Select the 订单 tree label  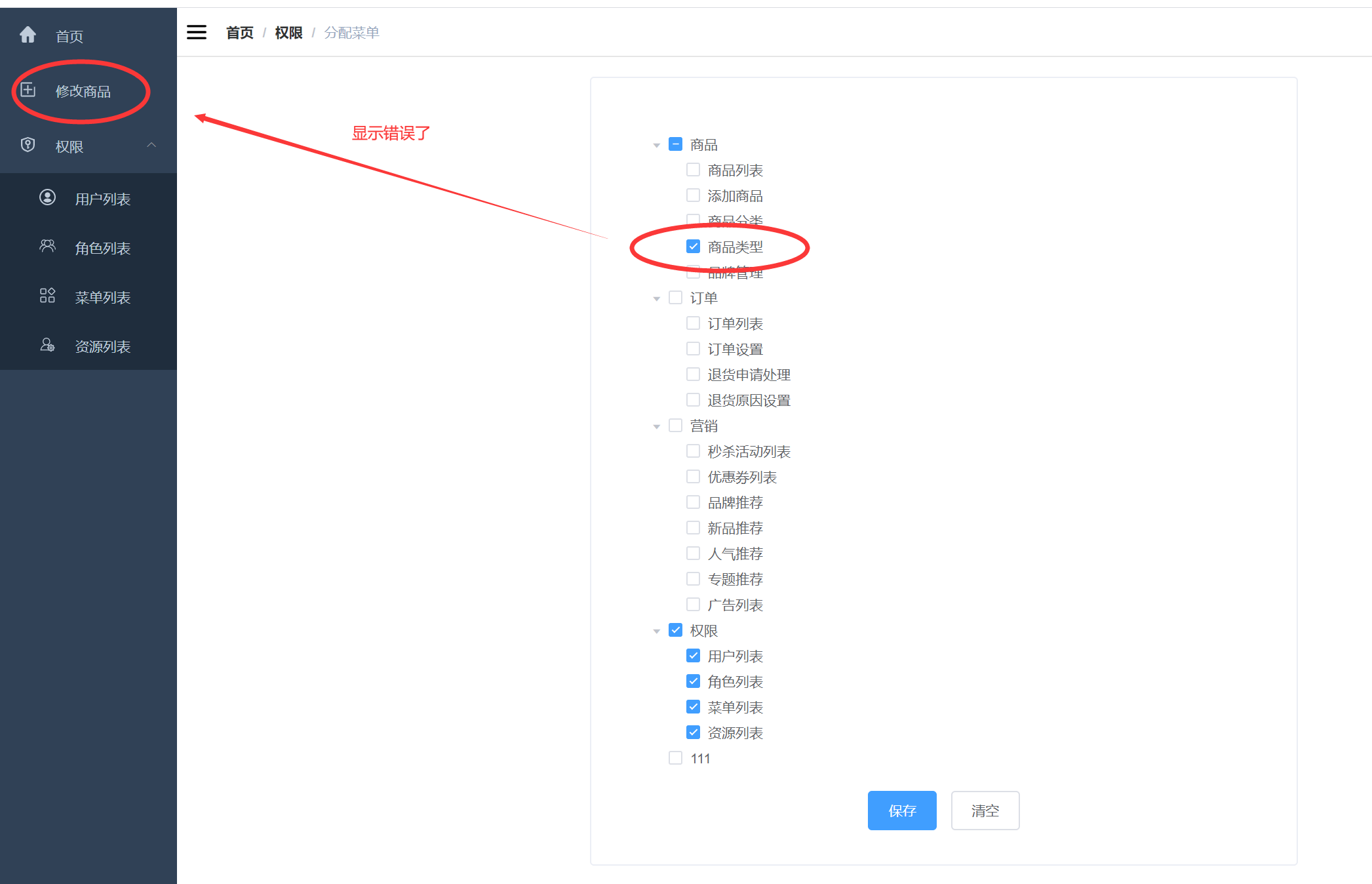point(704,298)
